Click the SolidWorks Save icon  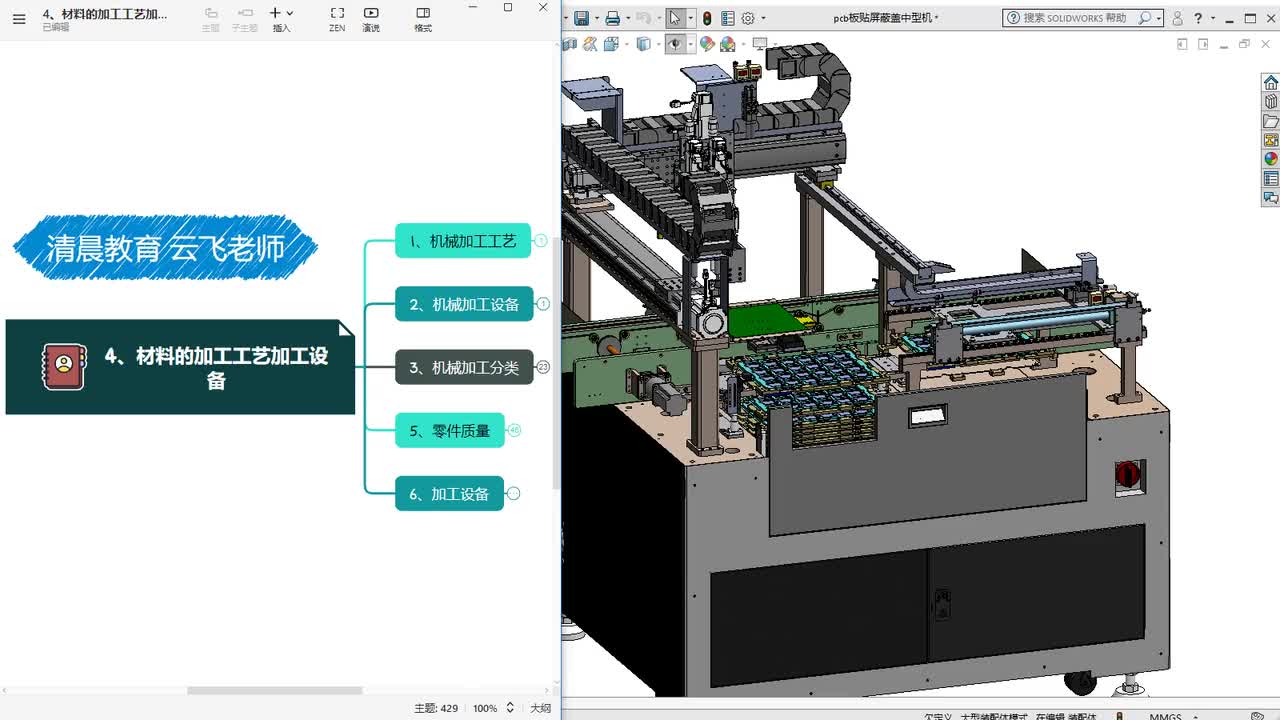(581, 18)
